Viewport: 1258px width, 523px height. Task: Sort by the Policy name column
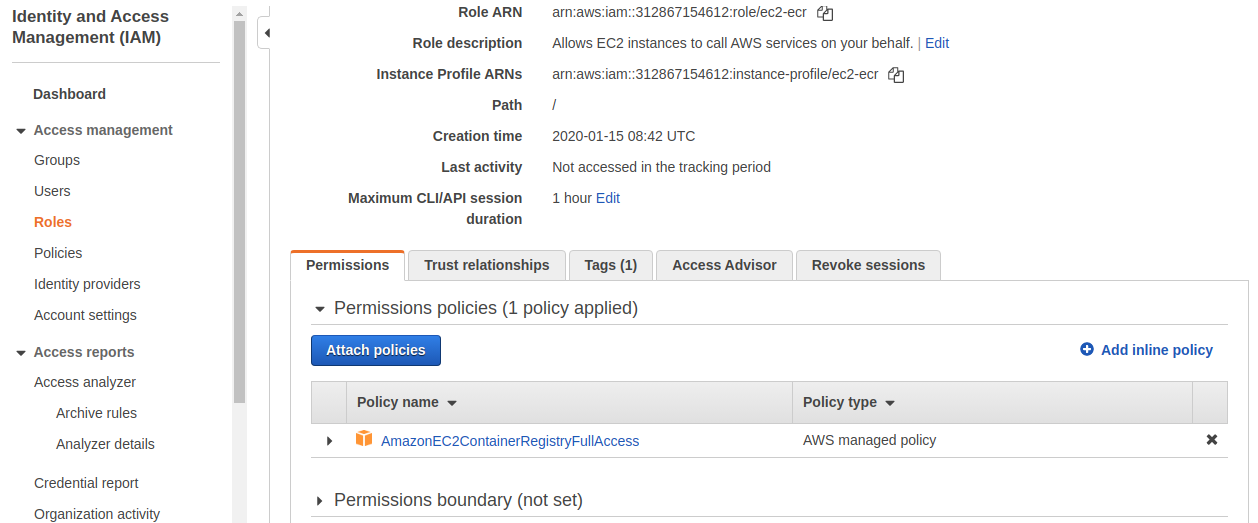click(406, 402)
